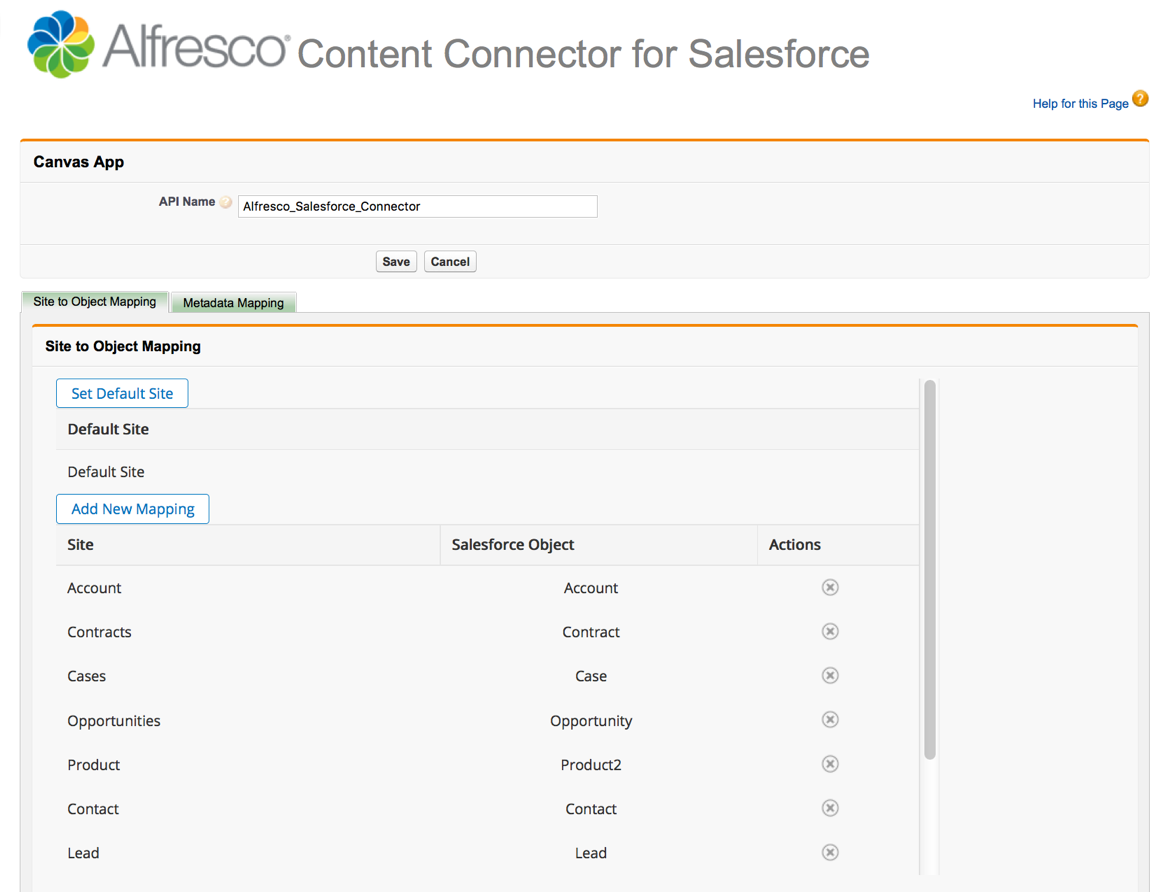This screenshot has height=892, width=1159.
Task: Click the mapping list vertical scrollbar
Action: click(x=930, y=570)
